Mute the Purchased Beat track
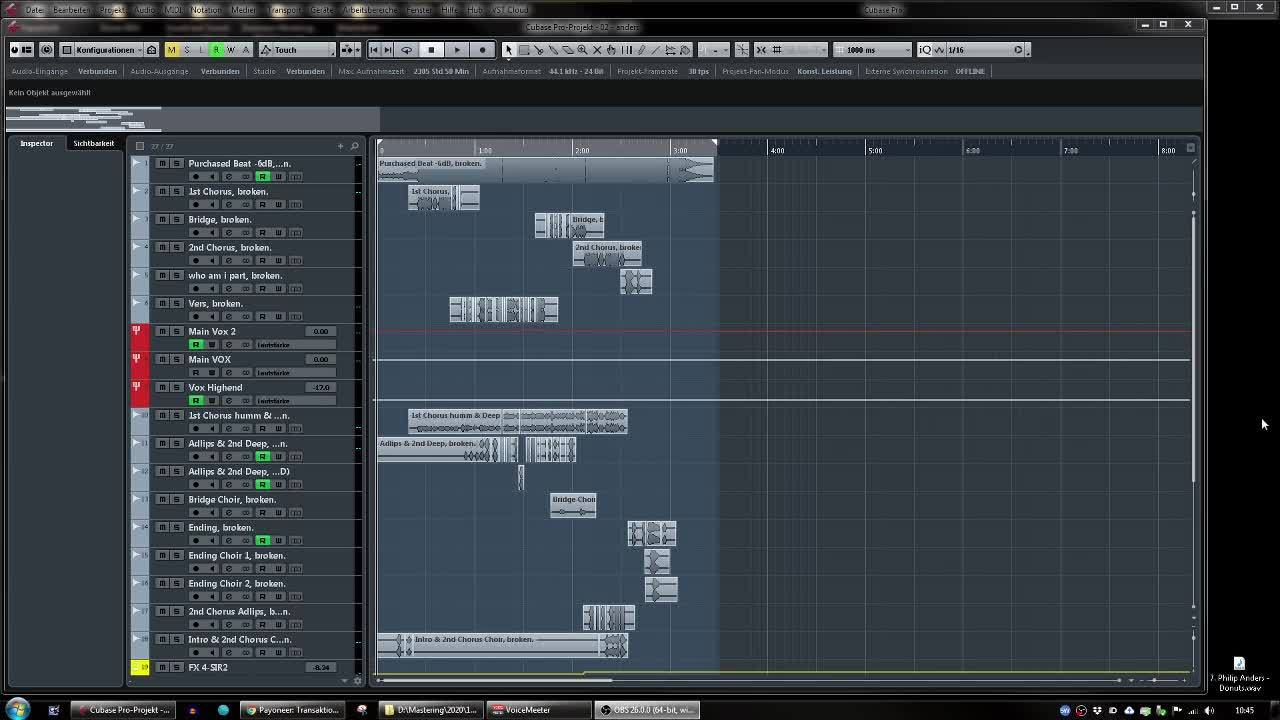The width and height of the screenshot is (1280, 720). click(162, 163)
